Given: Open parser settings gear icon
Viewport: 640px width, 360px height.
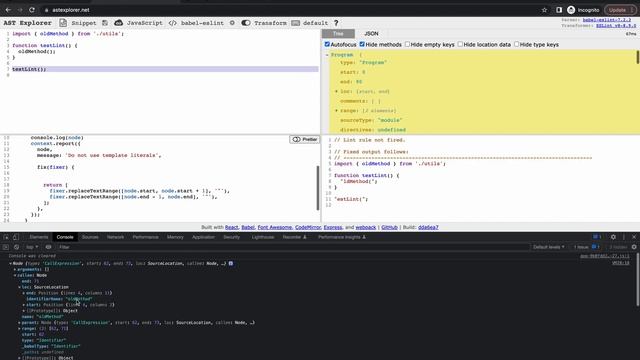Looking at the screenshot, I should pyautogui.click(x=232, y=23).
